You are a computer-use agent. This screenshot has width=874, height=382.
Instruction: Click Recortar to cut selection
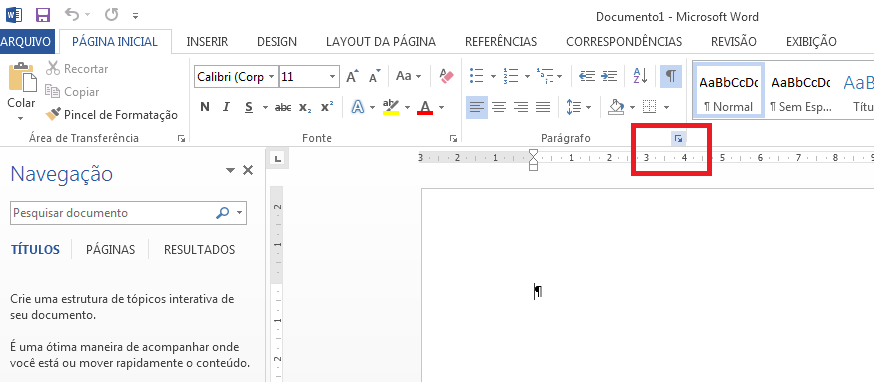click(77, 69)
